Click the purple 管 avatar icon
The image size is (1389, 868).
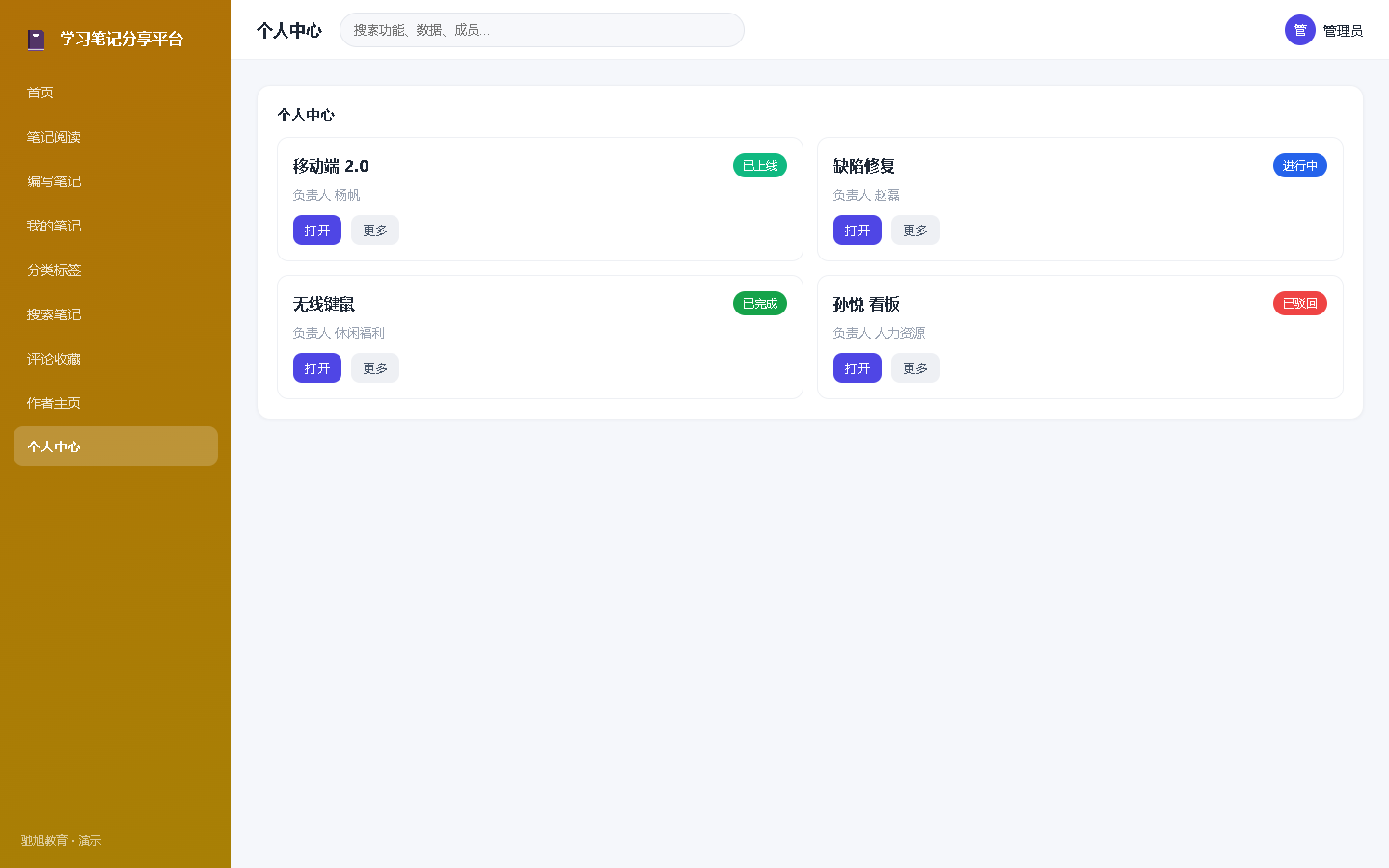coord(1300,30)
